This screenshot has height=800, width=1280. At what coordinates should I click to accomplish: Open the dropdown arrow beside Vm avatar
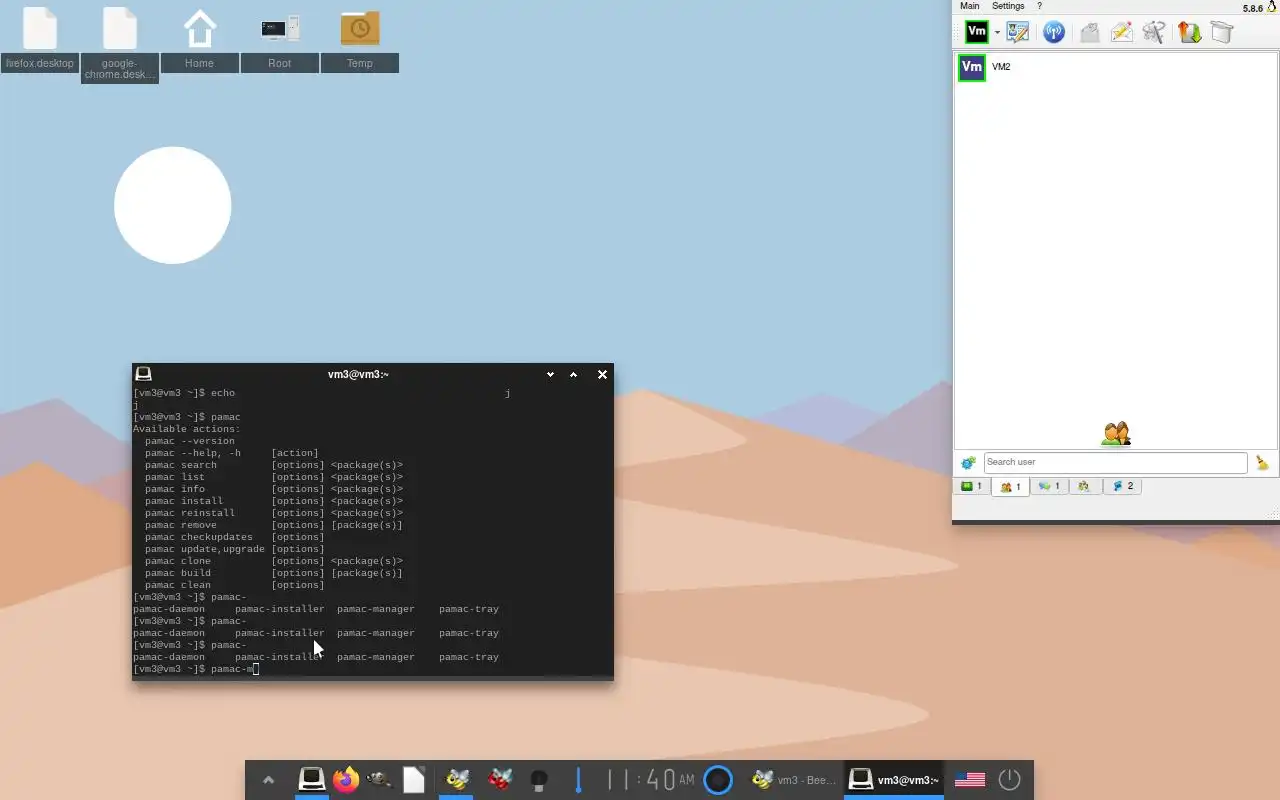pyautogui.click(x=997, y=33)
